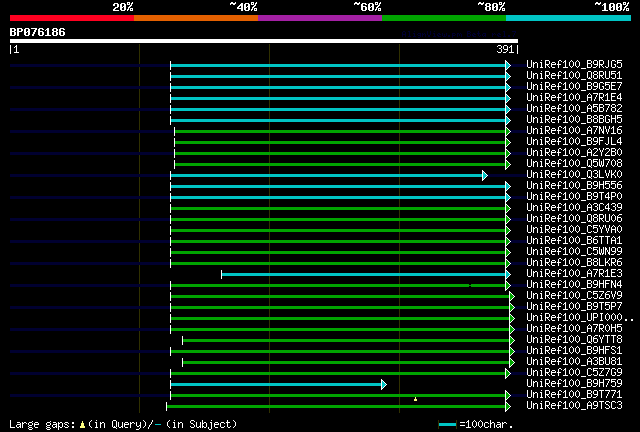This screenshot has width=640, height=432.
Task: Click the green alignment bar for Q6YTT8
Action: [x=346, y=341]
